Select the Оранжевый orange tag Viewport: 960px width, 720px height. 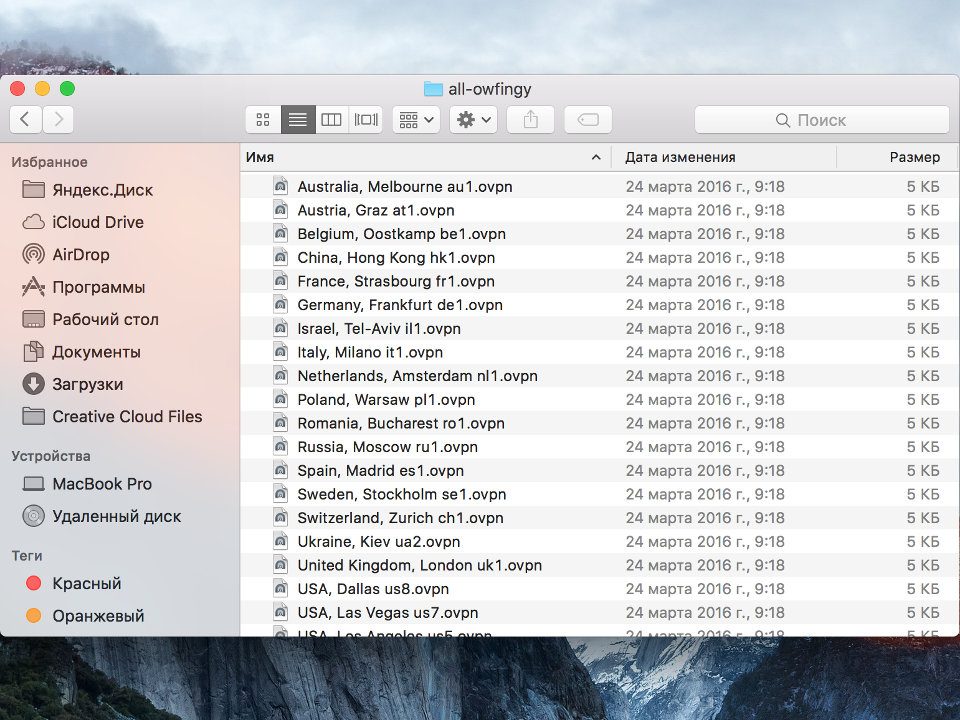(x=85, y=616)
